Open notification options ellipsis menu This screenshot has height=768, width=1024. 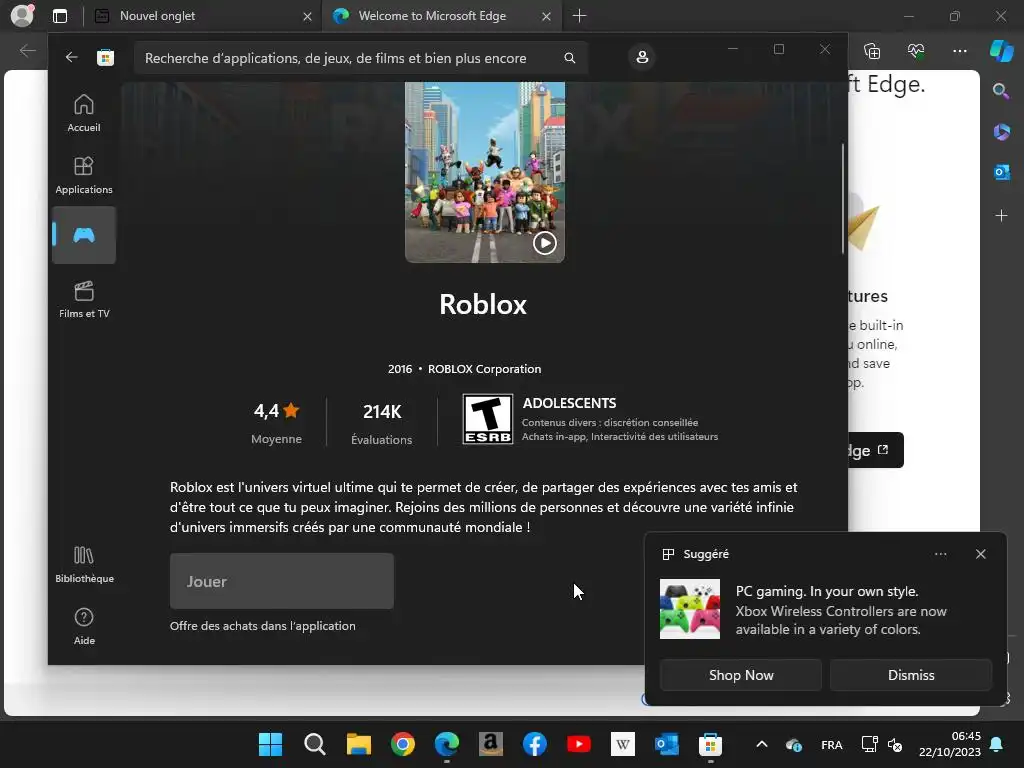pos(940,554)
